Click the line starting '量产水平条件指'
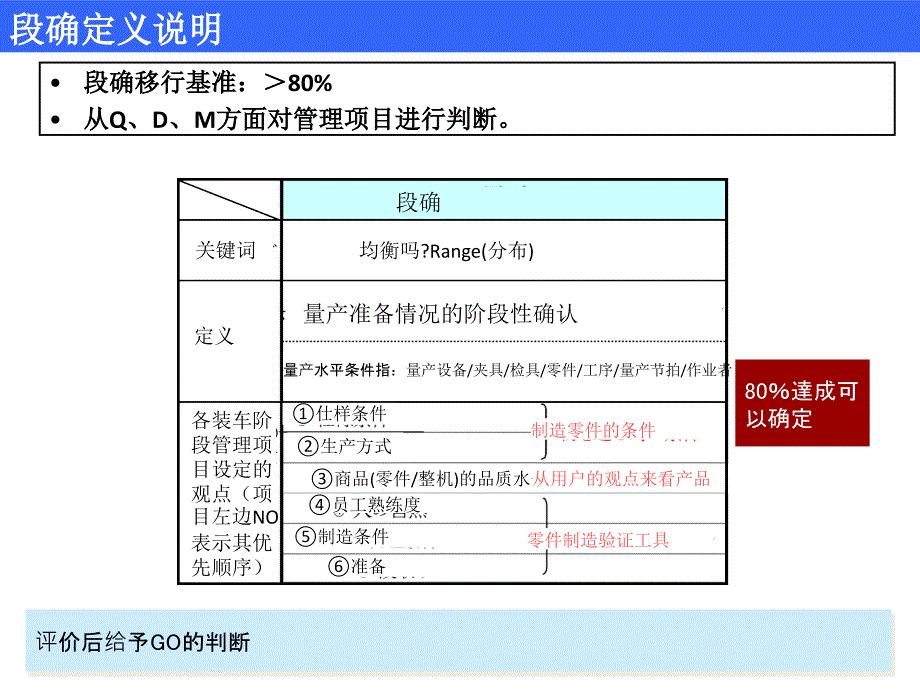920x690 pixels. click(507, 370)
